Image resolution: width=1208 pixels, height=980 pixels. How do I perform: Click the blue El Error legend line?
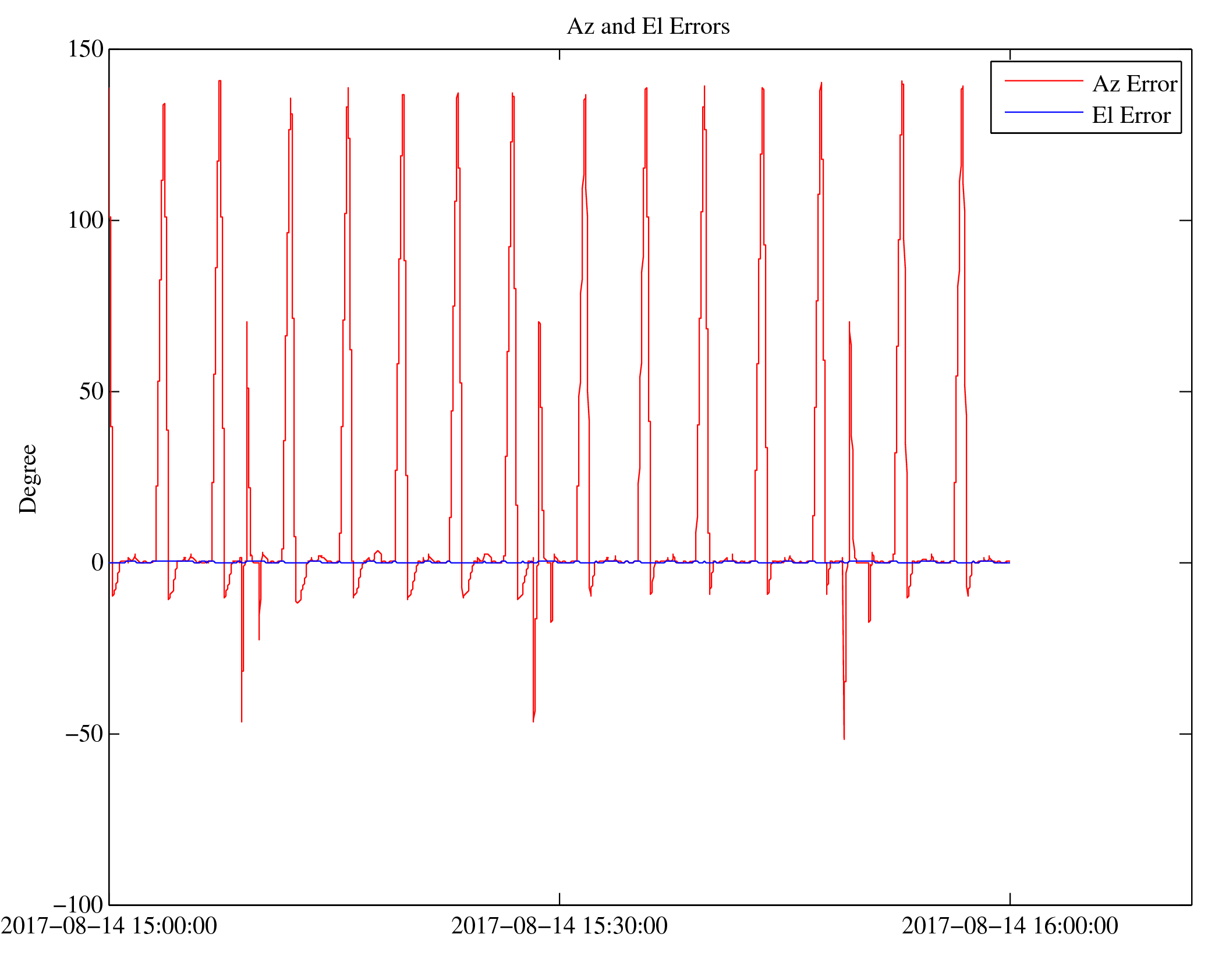[x=1044, y=112]
